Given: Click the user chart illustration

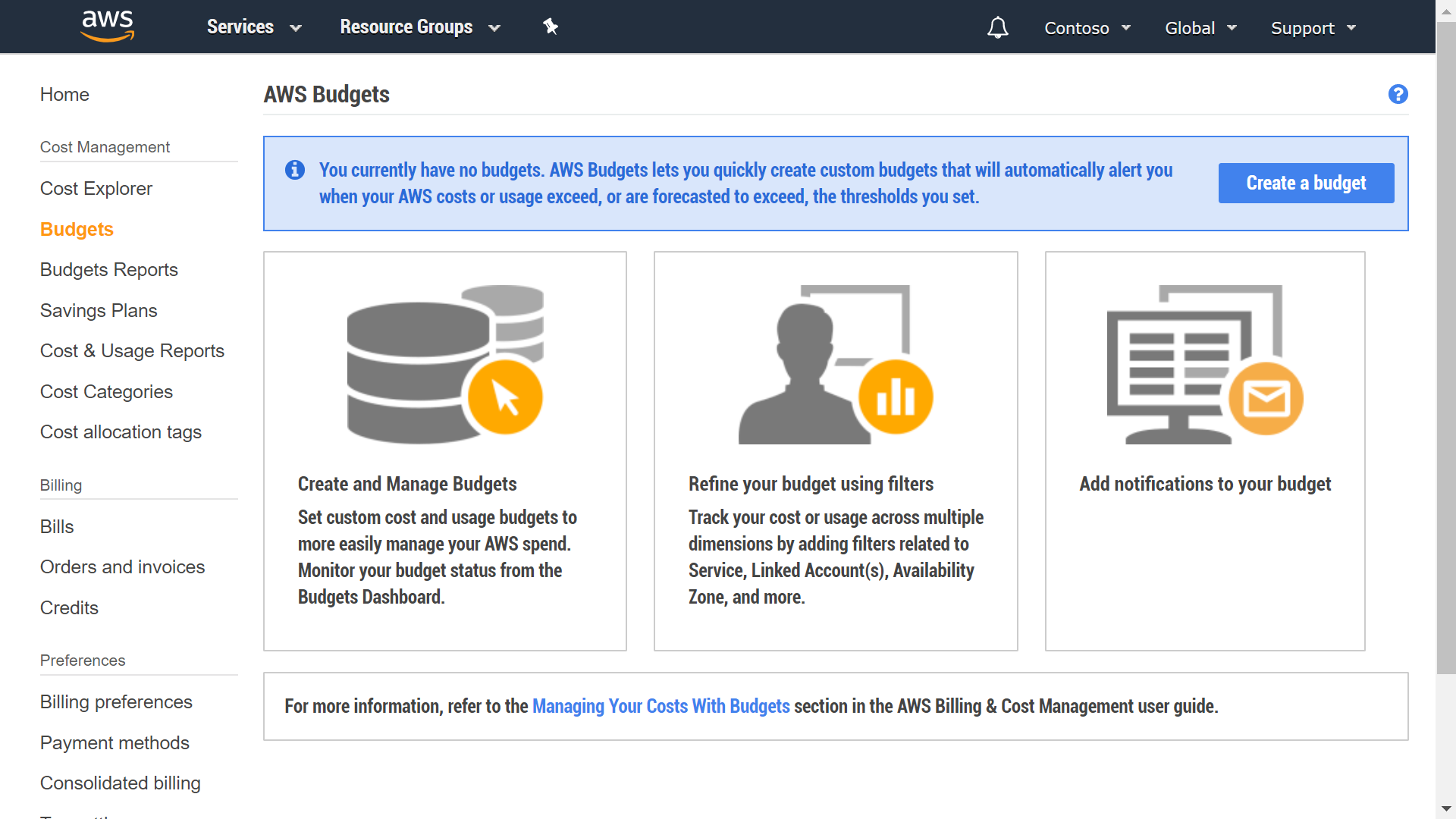Looking at the screenshot, I should tap(836, 364).
